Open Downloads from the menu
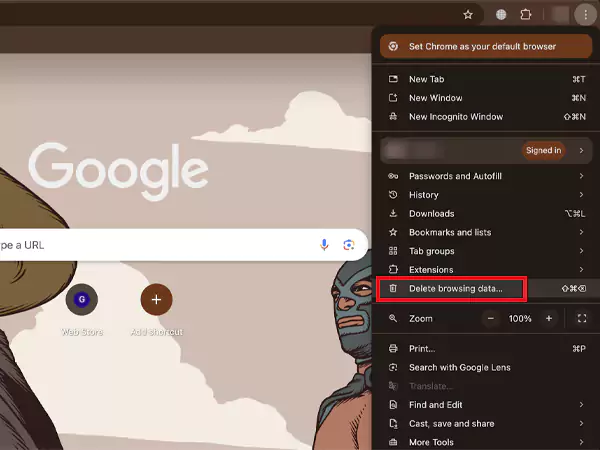This screenshot has height=450, width=600. click(x=486, y=214)
